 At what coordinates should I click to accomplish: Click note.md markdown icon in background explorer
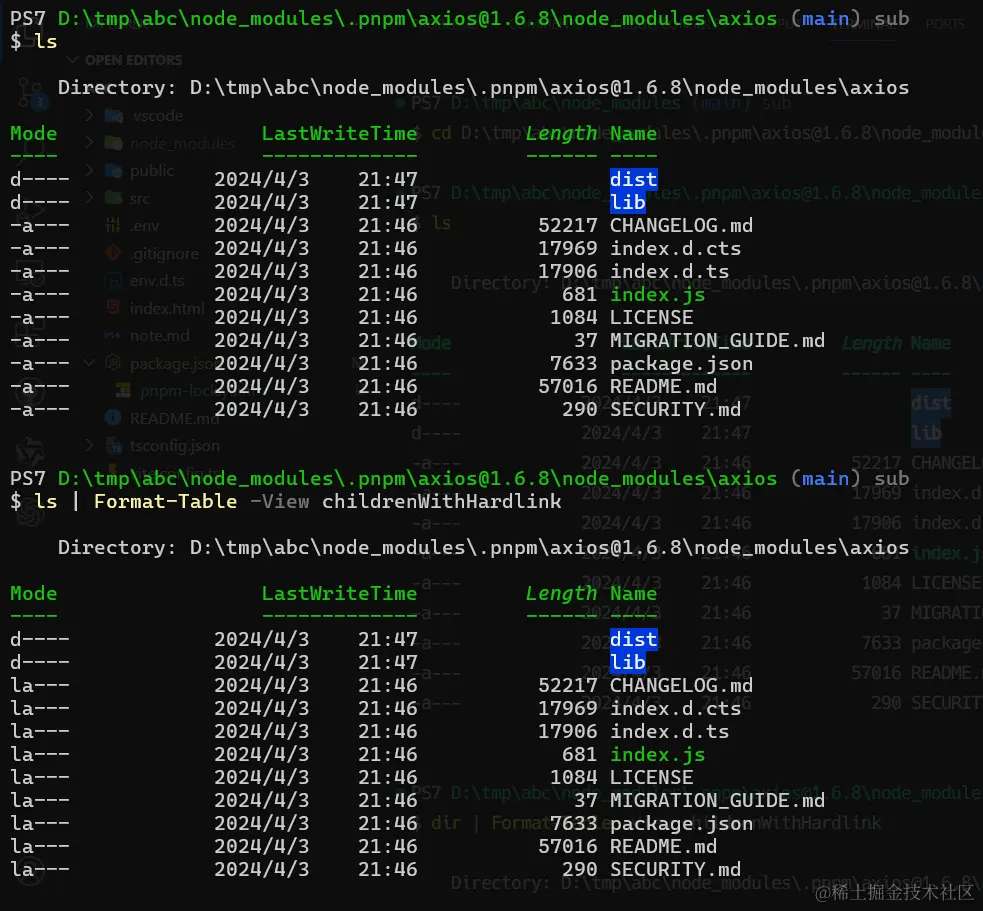[x=113, y=335]
